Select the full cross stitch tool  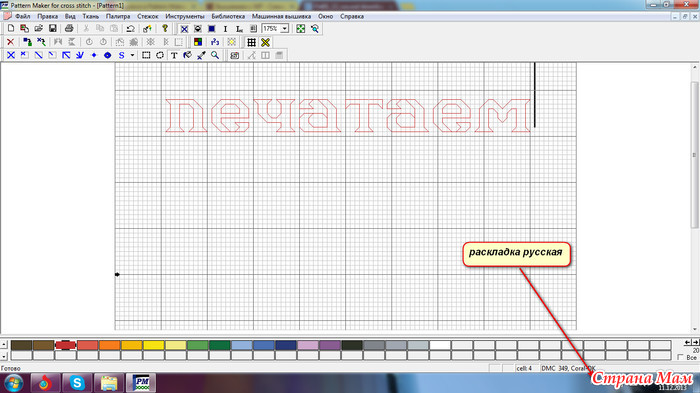pyautogui.click(x=11, y=55)
